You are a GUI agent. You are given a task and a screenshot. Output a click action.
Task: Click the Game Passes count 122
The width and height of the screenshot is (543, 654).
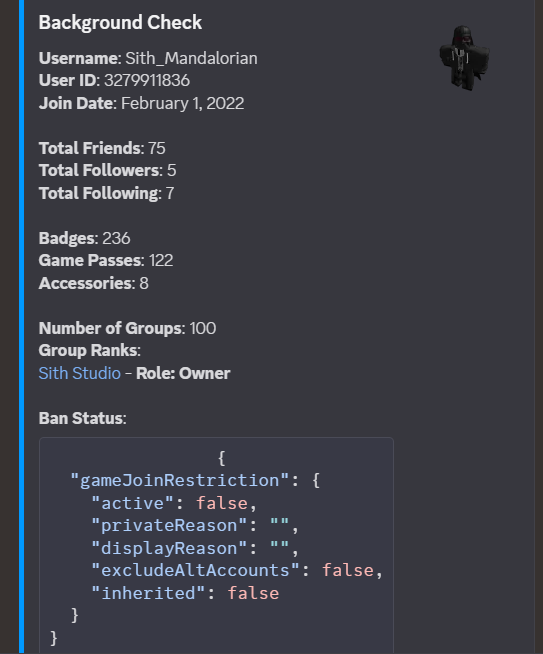[161, 261]
